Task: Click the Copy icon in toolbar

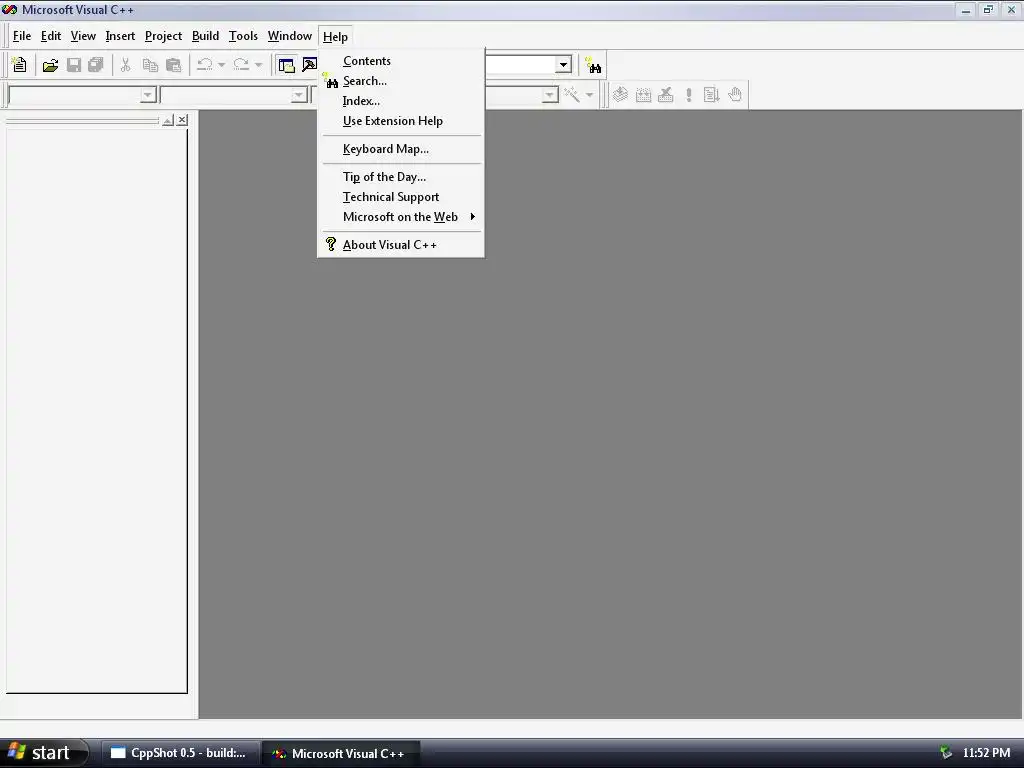Action: coord(150,65)
